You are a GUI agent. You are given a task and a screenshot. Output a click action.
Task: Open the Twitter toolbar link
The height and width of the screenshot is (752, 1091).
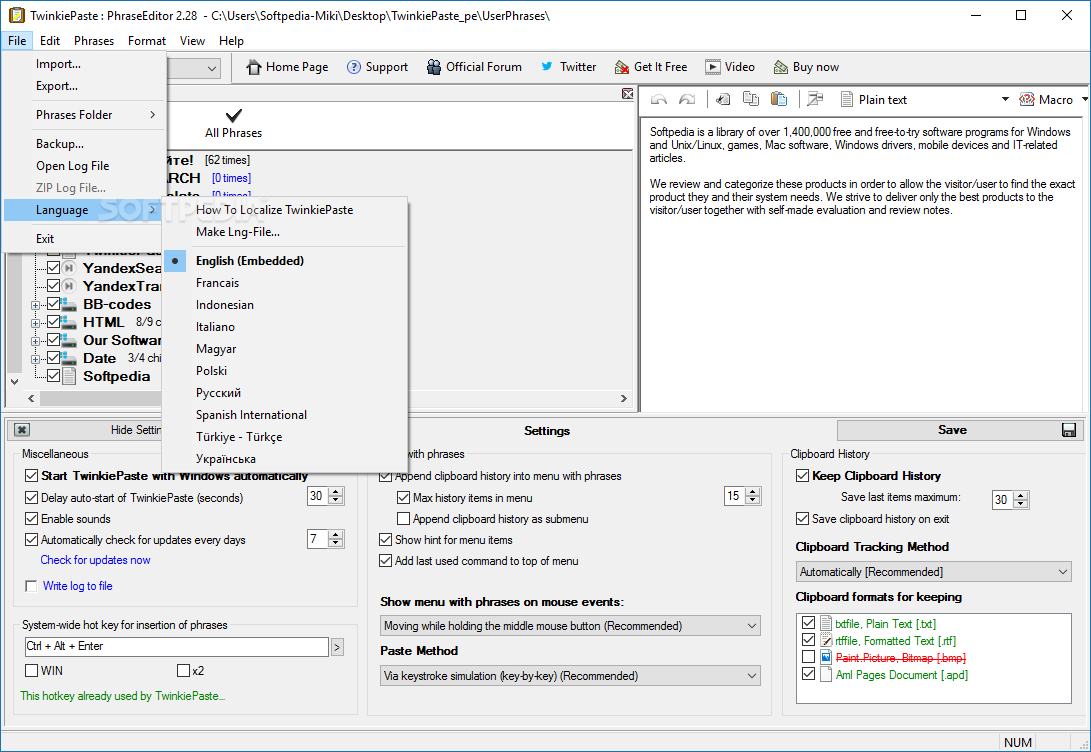(568, 67)
